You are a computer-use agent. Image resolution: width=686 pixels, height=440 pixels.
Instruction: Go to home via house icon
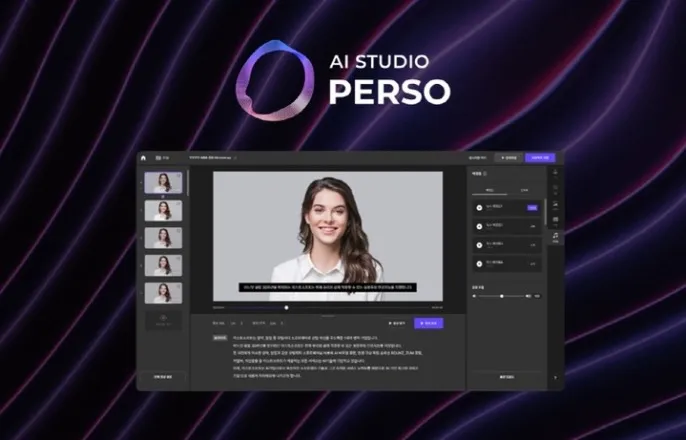(x=144, y=158)
